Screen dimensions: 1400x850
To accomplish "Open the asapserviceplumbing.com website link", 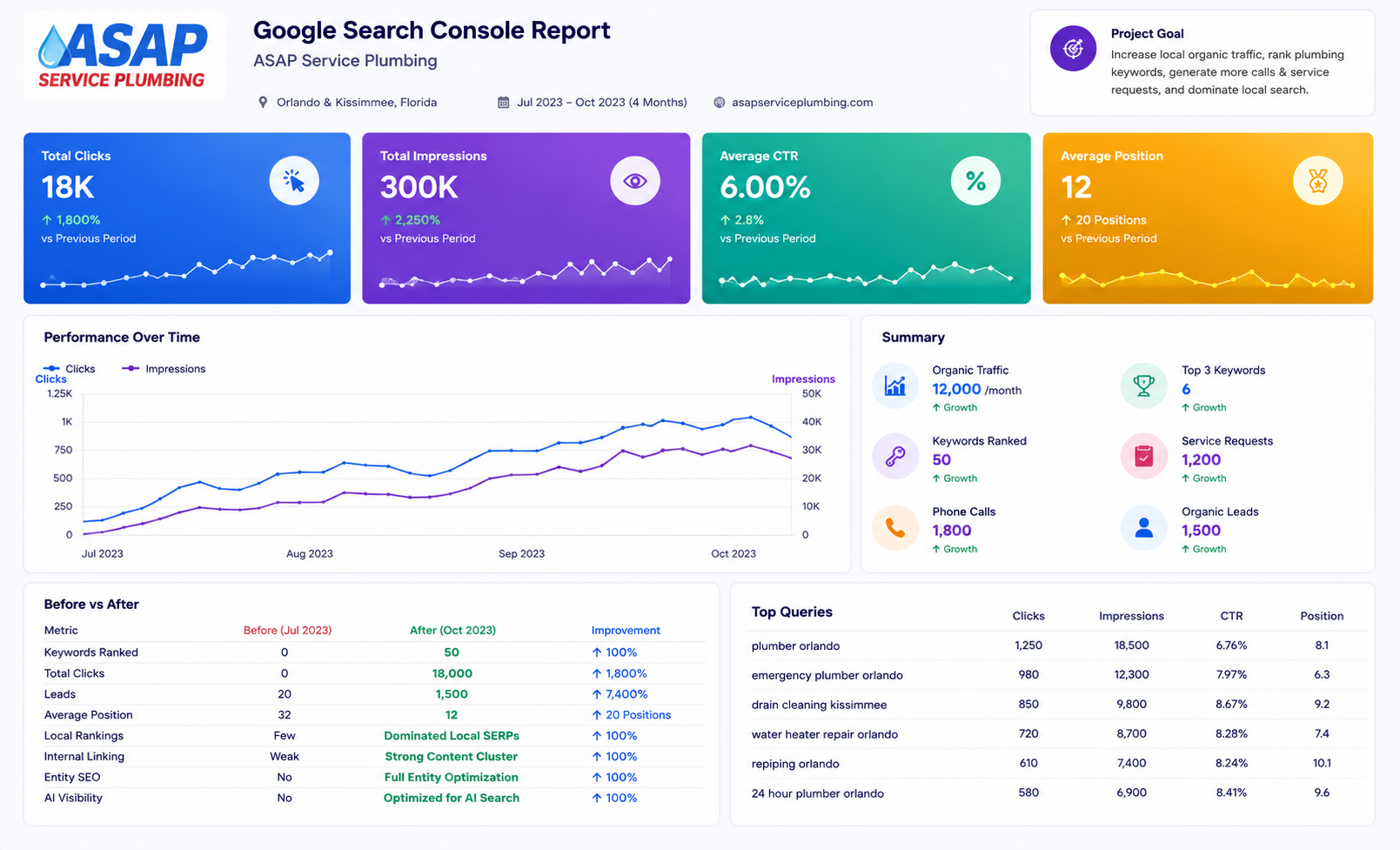I will point(802,103).
